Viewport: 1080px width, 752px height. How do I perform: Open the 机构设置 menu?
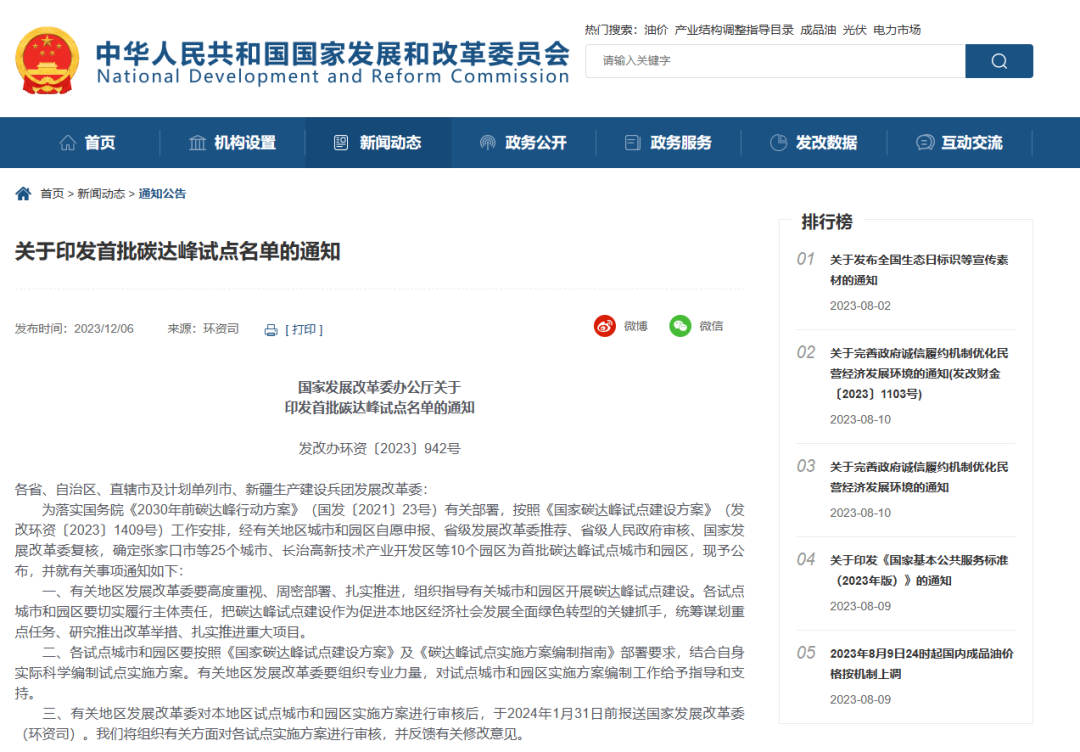(x=232, y=143)
